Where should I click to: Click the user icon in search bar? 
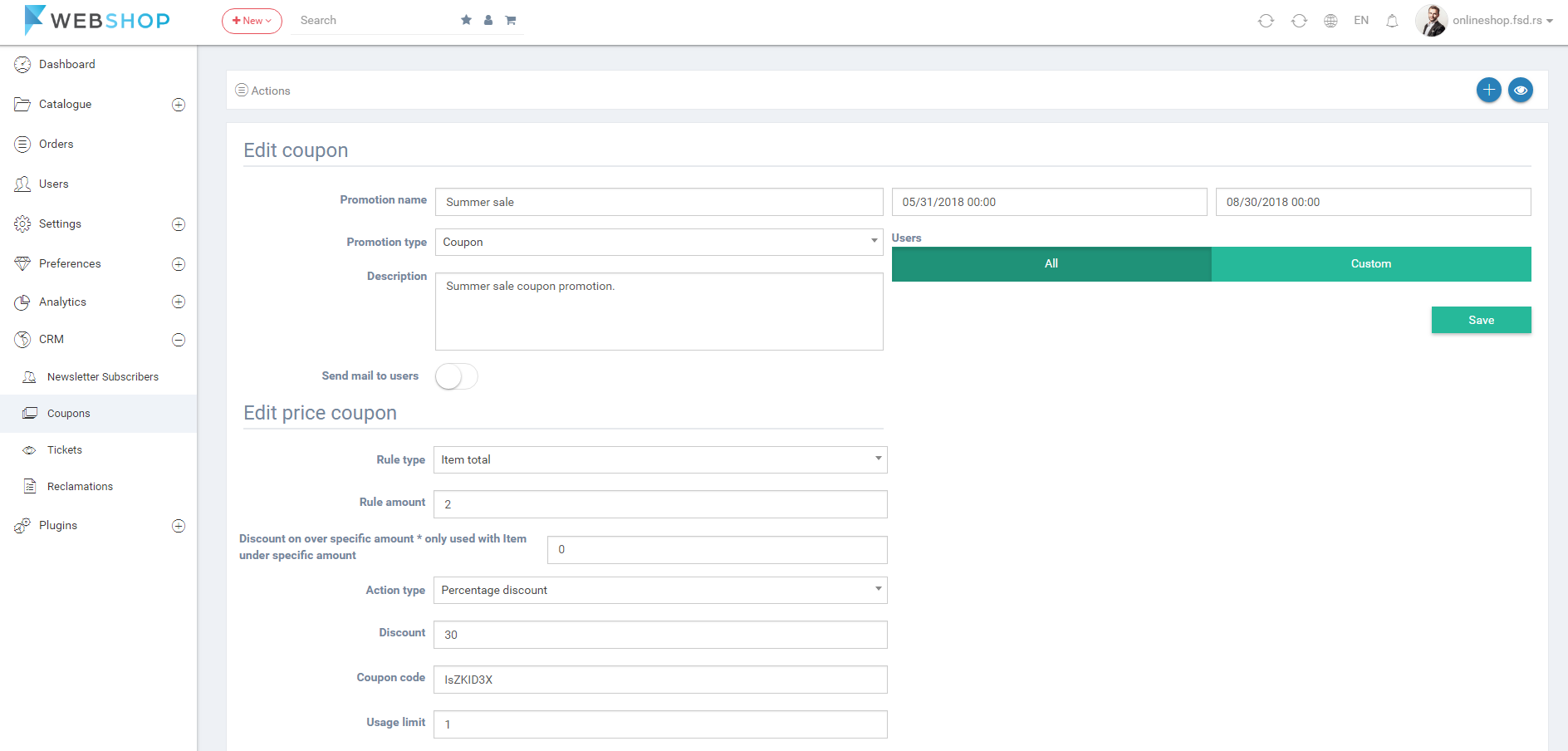pyautogui.click(x=488, y=20)
